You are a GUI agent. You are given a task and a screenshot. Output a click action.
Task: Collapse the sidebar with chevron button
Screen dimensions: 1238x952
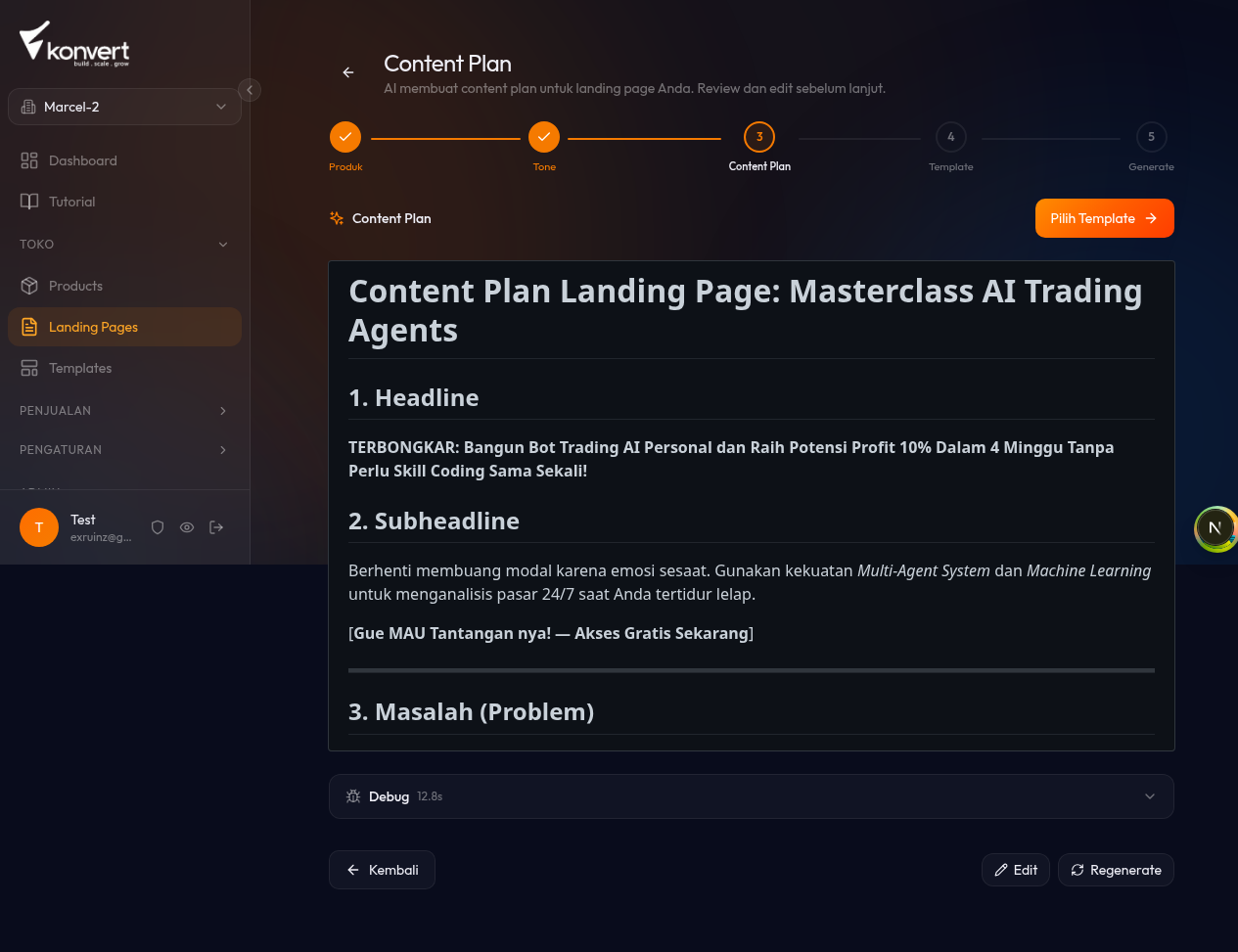click(x=250, y=90)
